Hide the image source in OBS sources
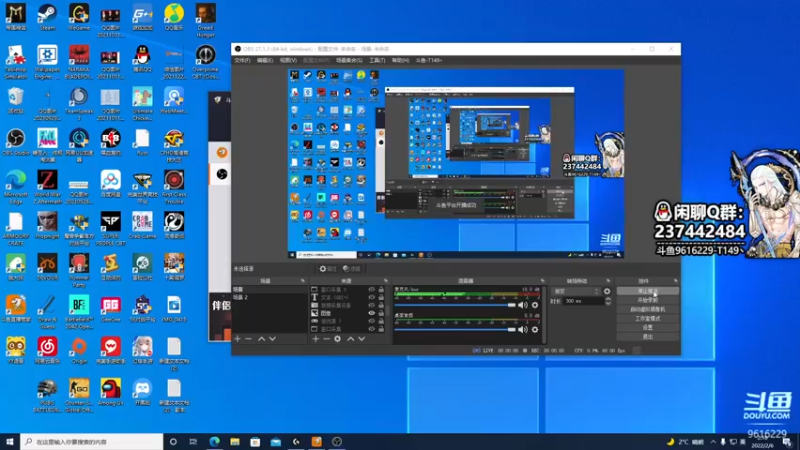The width and height of the screenshot is (800, 450). 371,313
